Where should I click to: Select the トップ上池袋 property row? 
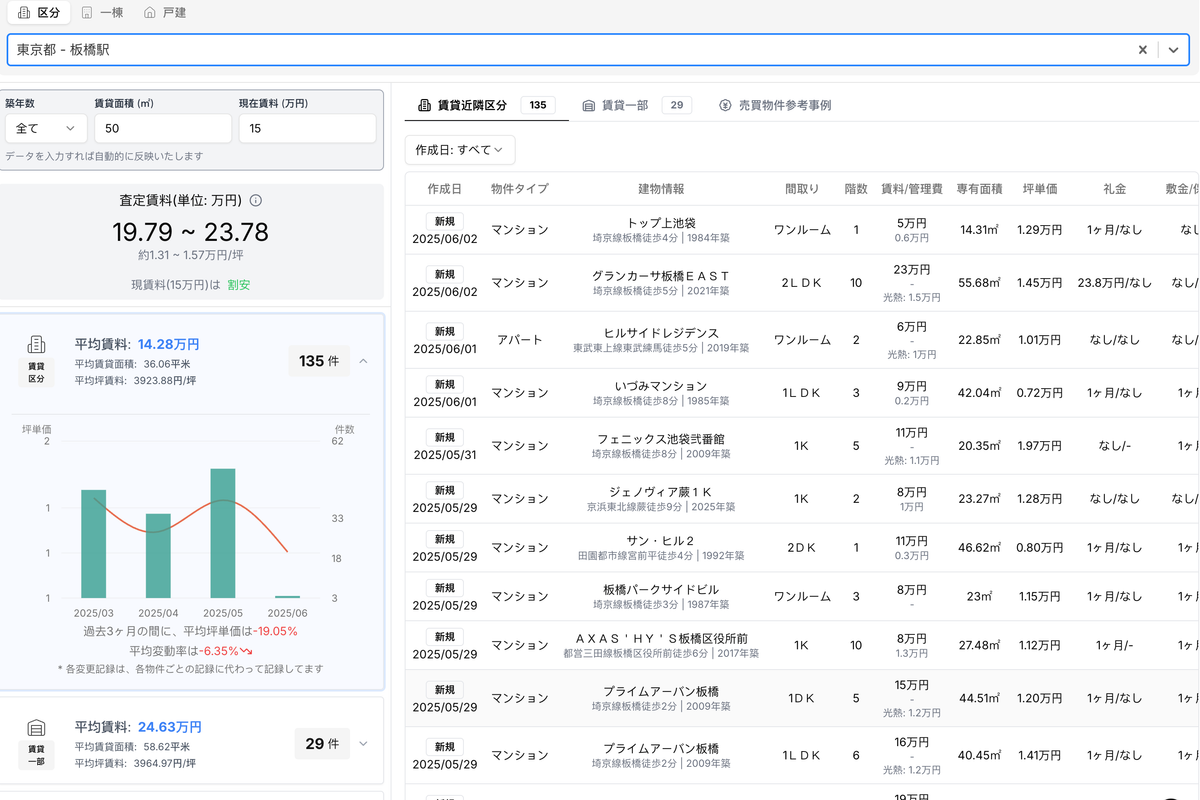(x=802, y=230)
